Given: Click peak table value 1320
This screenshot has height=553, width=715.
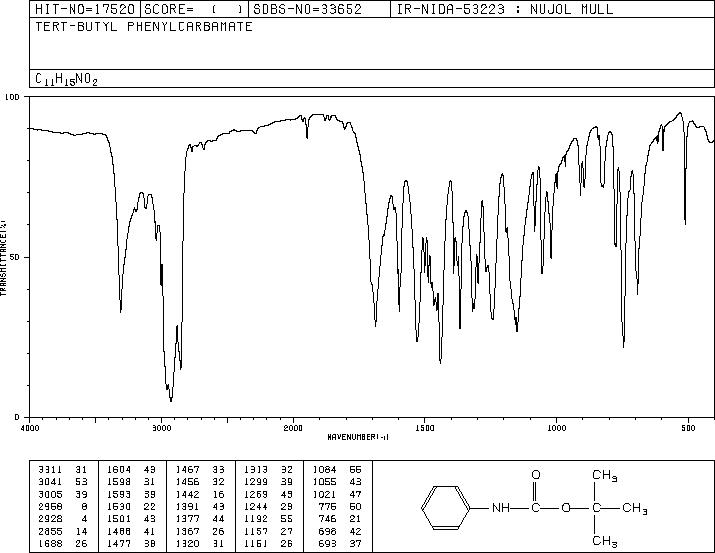Looking at the screenshot, I should click(187, 543).
